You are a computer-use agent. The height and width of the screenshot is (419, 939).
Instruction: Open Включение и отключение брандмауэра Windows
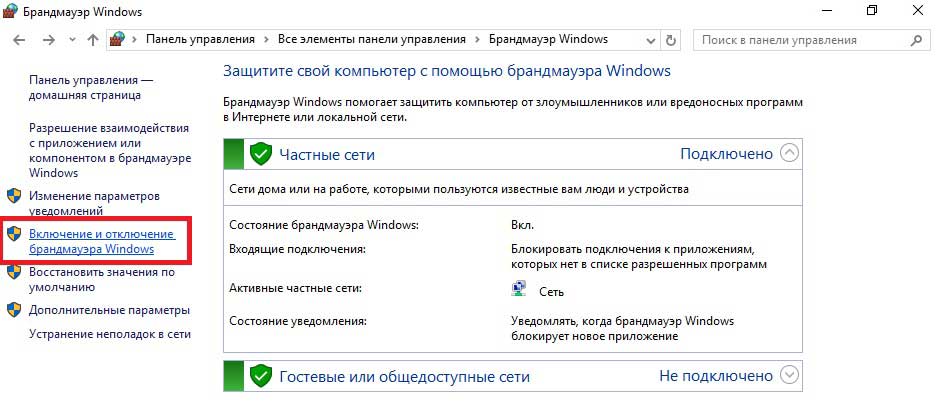(102, 241)
